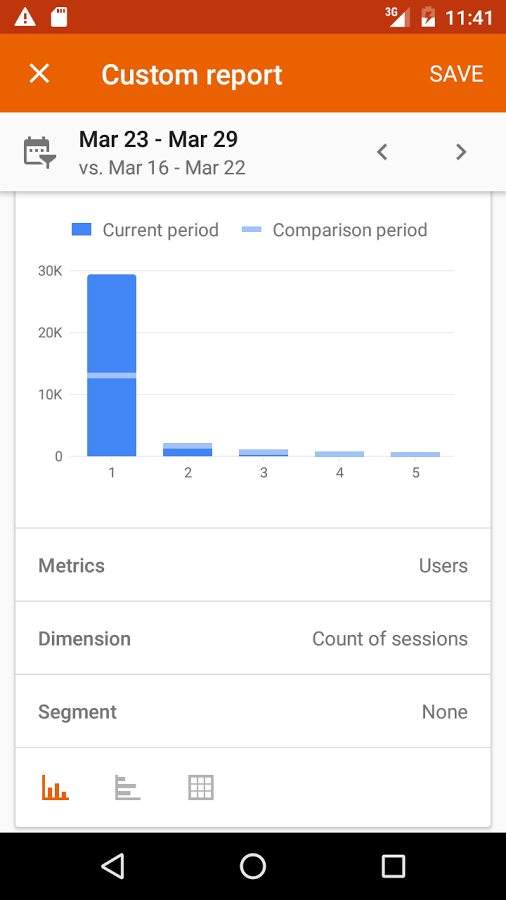Open recent apps square button
This screenshot has width=506, height=900.
tap(394, 866)
